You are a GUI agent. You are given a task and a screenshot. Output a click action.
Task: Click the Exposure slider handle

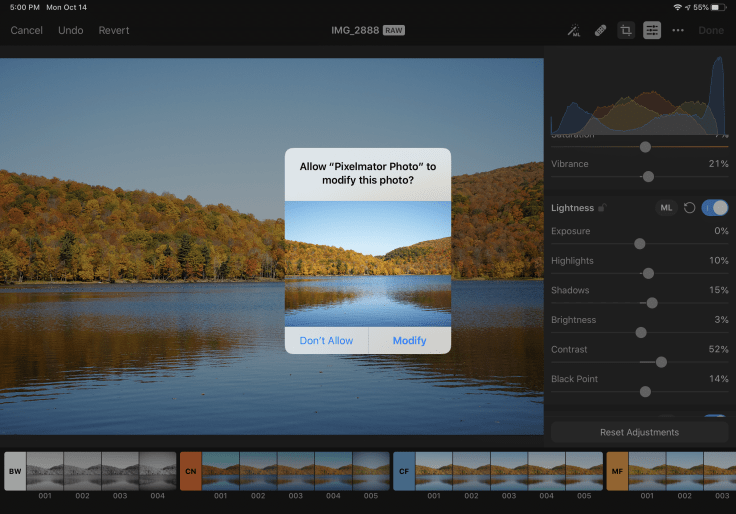[x=639, y=244]
